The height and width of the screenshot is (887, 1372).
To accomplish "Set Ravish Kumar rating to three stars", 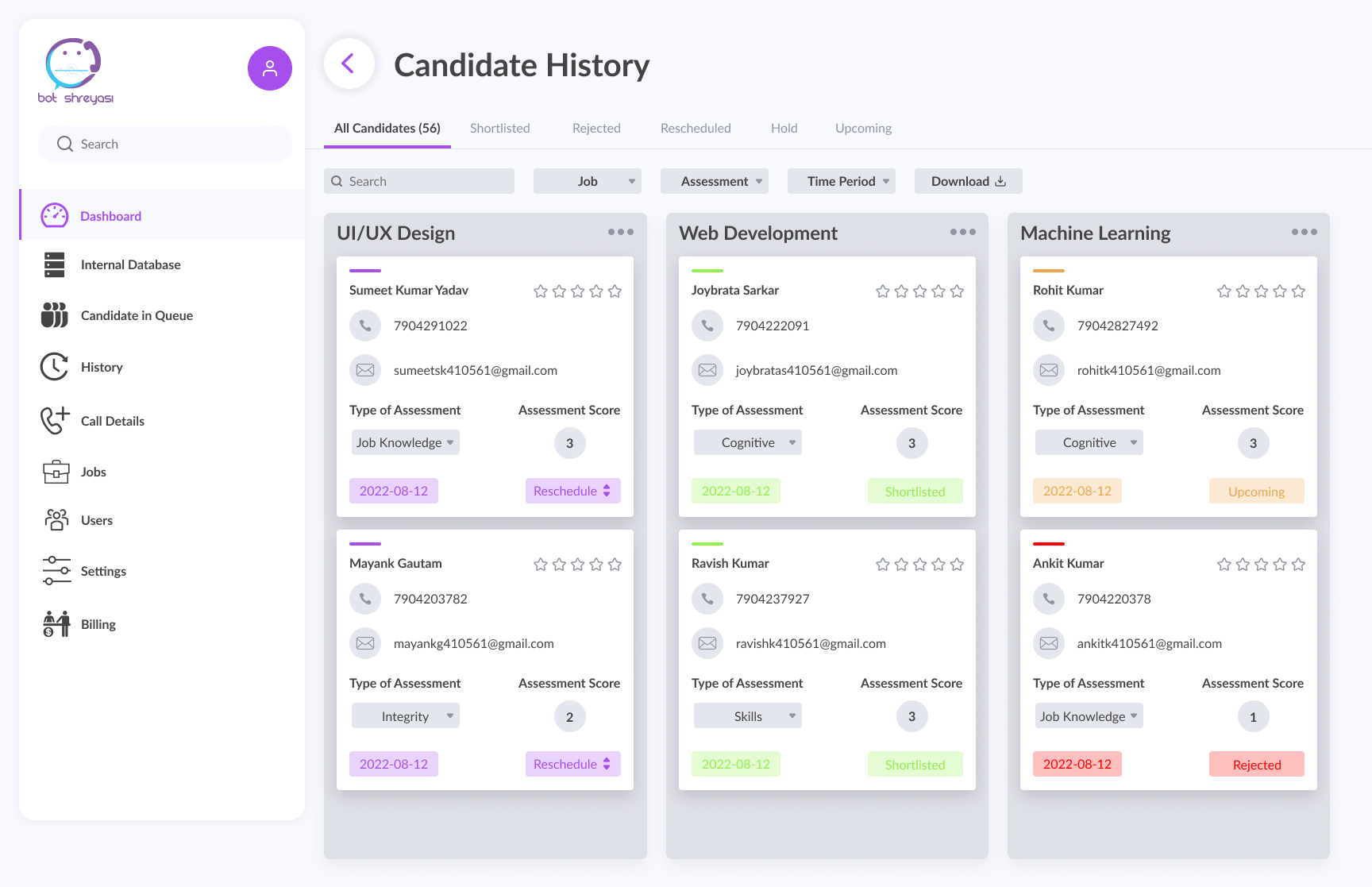I will point(919,565).
